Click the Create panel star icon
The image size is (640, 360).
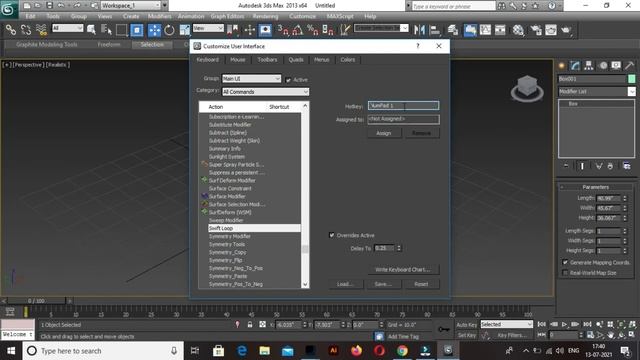coord(562,65)
